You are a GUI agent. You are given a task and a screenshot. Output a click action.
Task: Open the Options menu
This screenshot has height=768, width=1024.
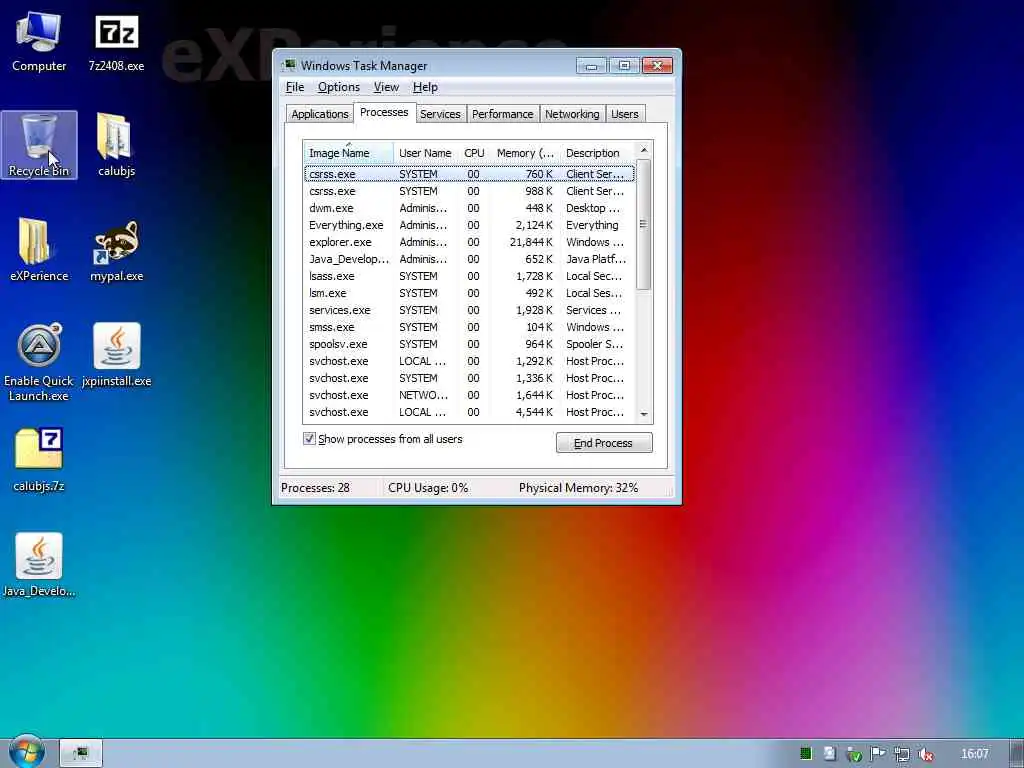coord(338,87)
